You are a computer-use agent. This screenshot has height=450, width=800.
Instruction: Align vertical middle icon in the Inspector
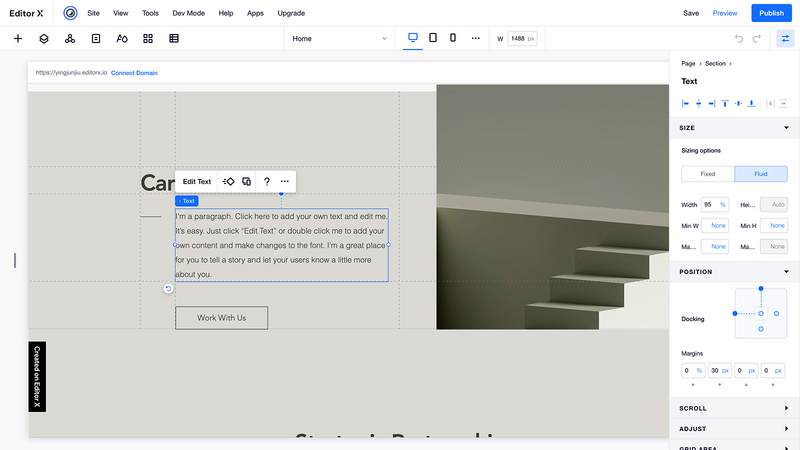[x=738, y=104]
